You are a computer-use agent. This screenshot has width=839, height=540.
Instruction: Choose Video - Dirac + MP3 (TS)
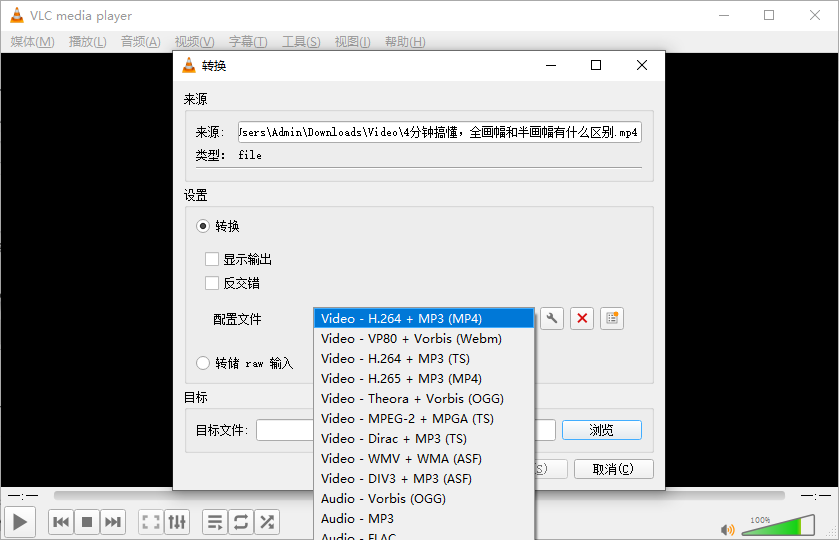click(x=424, y=438)
